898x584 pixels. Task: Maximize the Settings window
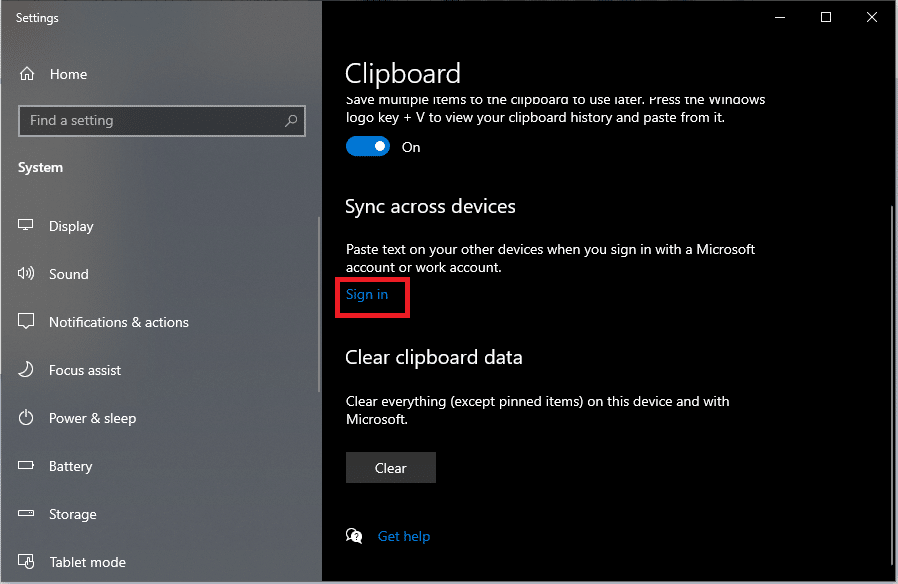[826, 17]
